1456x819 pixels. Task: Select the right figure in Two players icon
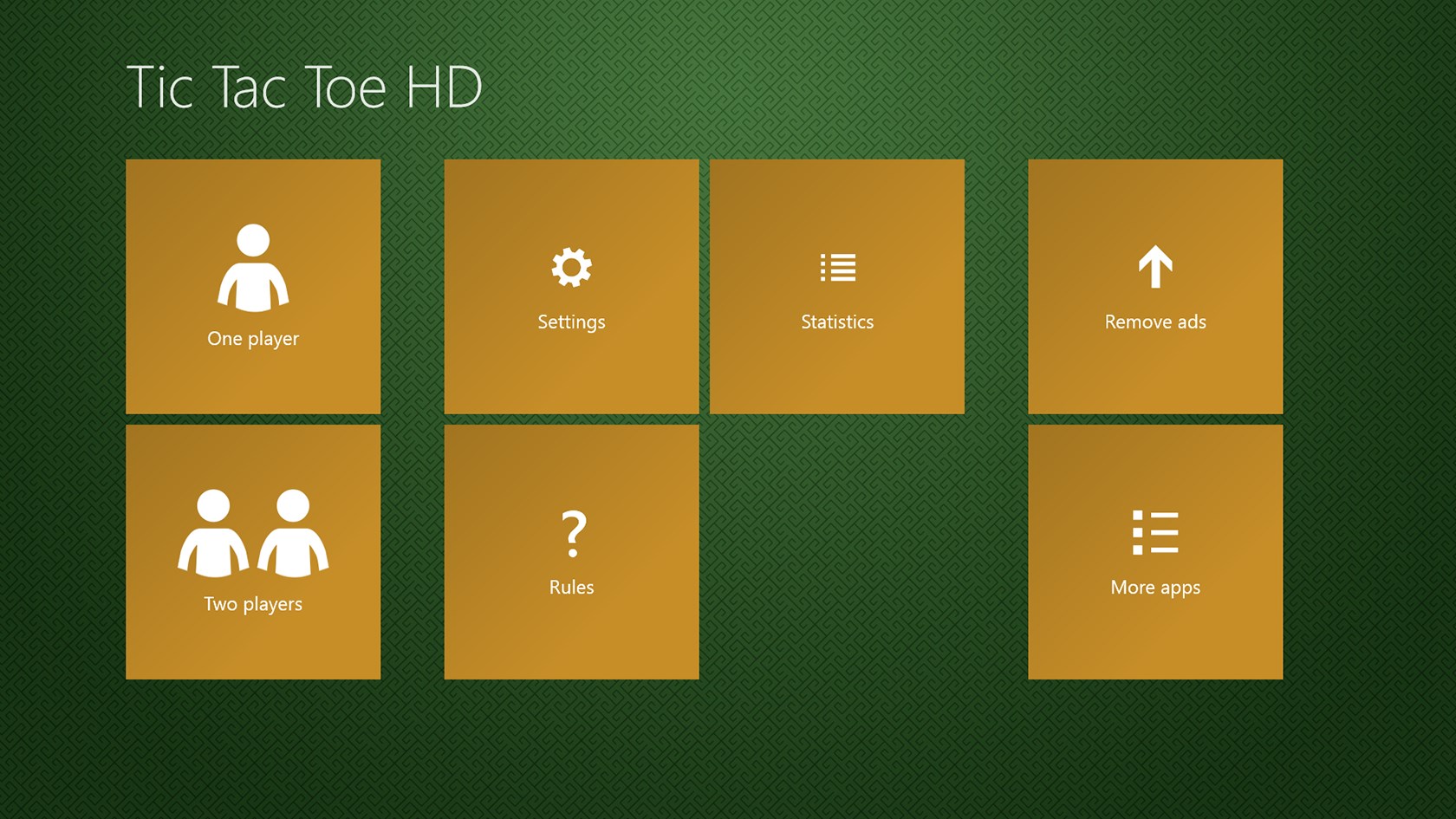tap(293, 533)
